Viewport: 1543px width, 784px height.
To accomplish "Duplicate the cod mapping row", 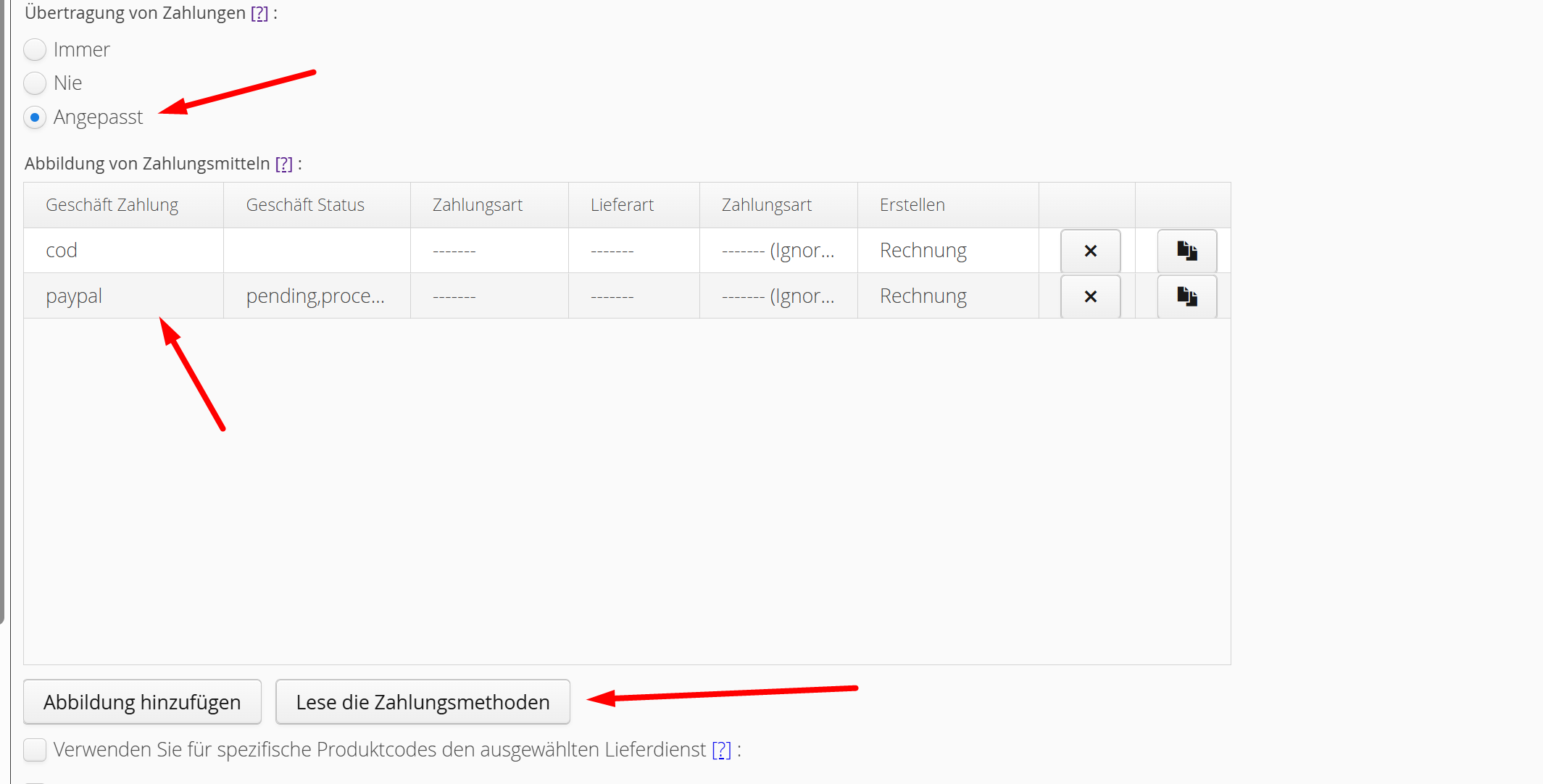I will pyautogui.click(x=1186, y=251).
